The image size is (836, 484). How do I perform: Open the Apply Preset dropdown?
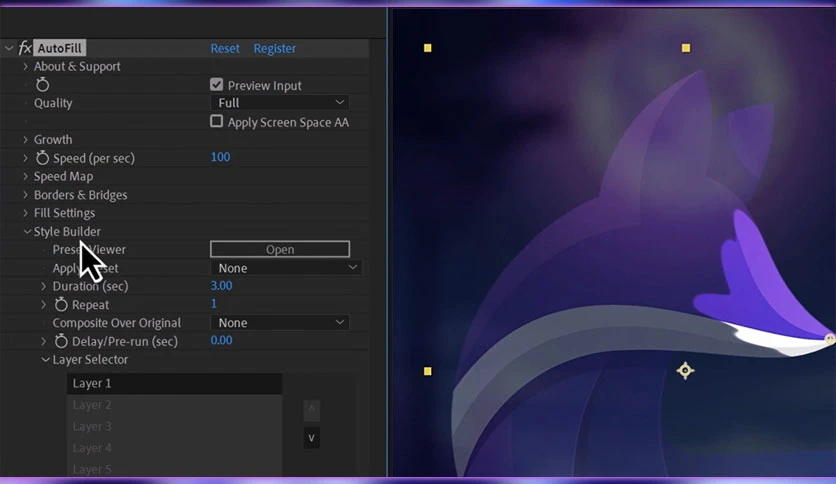[286, 268]
